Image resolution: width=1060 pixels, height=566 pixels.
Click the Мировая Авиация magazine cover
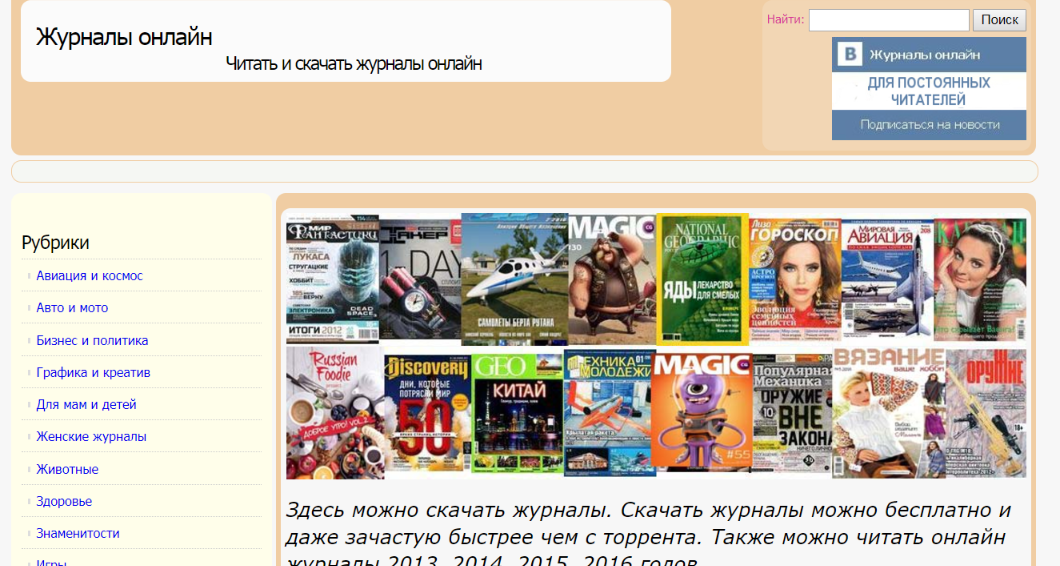point(888,278)
